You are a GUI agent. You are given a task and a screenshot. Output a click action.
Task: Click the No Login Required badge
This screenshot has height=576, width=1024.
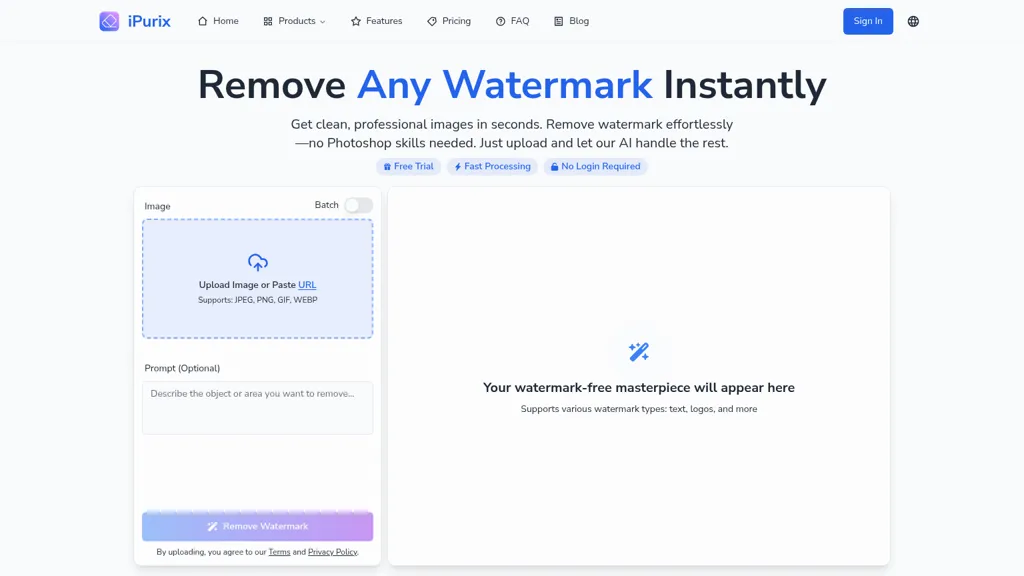click(x=596, y=167)
